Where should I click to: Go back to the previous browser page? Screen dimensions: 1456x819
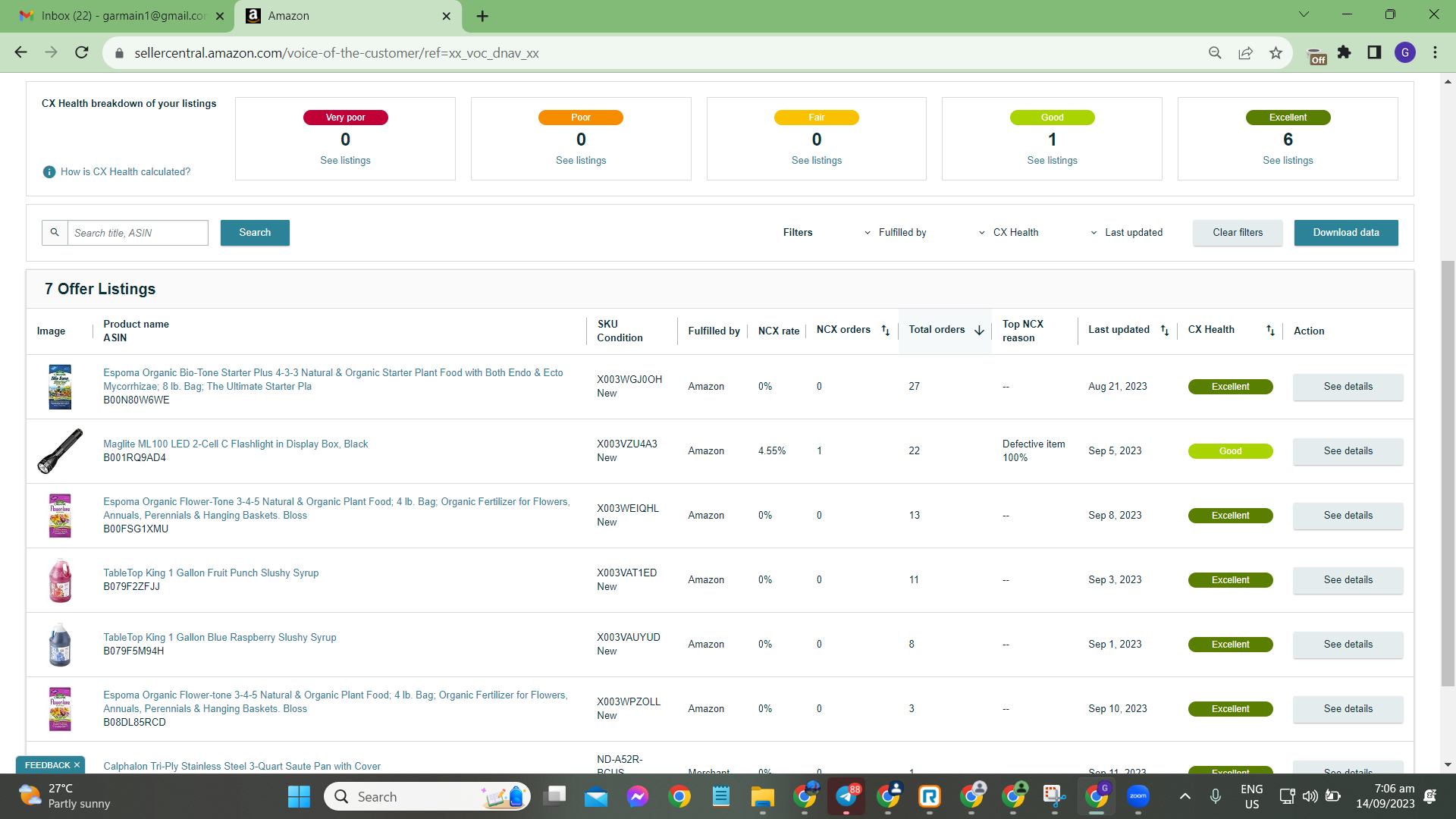point(20,52)
